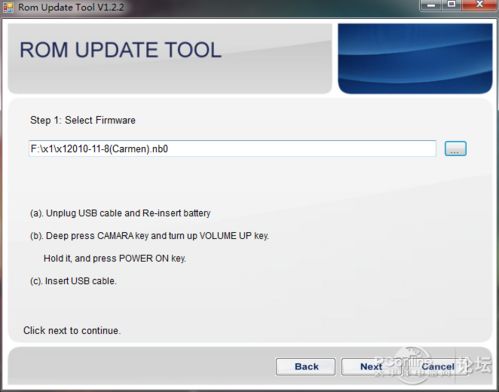
Task: Click the 'Click next to continue.' text
Action: [72, 330]
